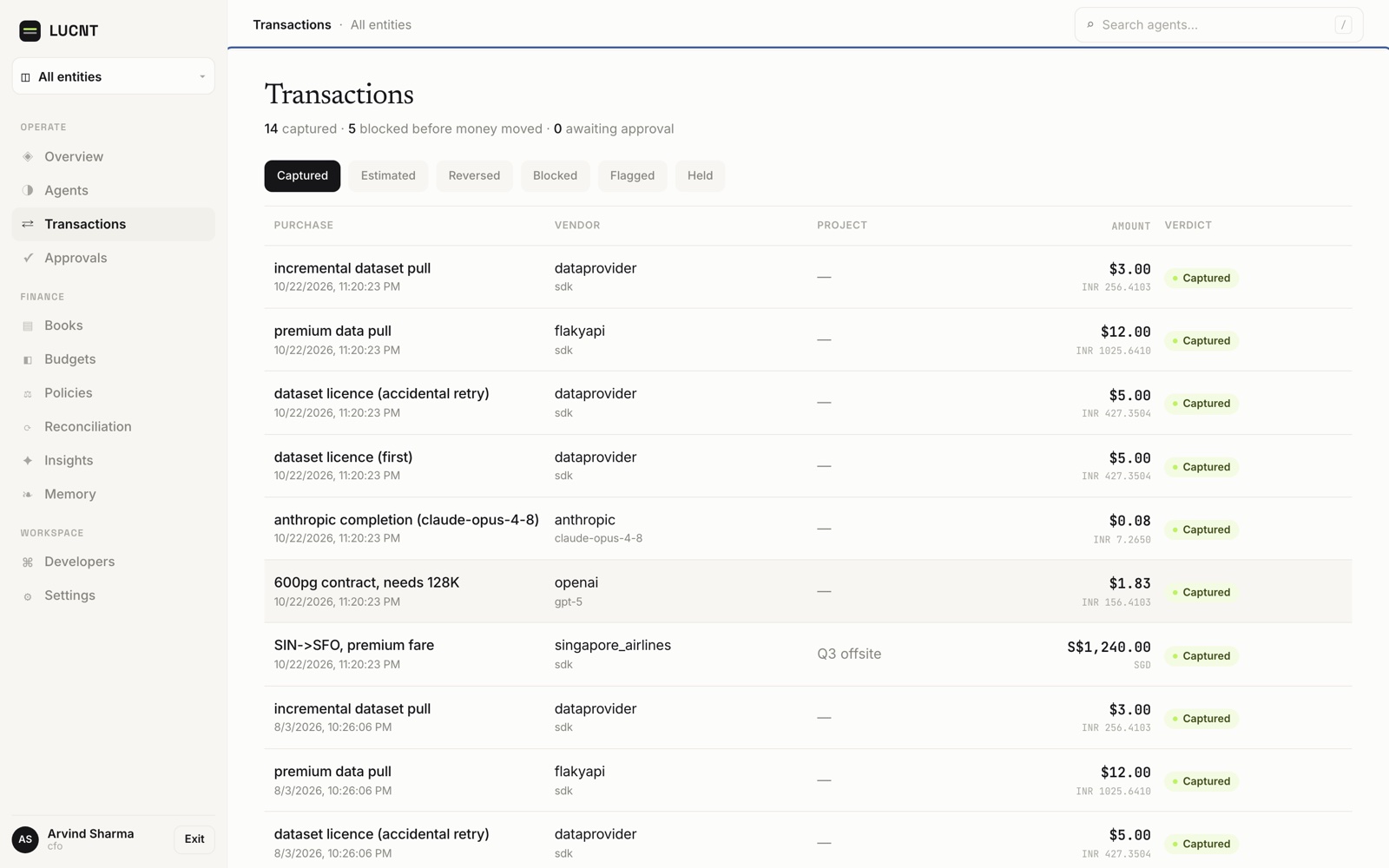Click the Budgets icon in sidebar
Viewport: 1389px width, 868px height.
[28, 359]
